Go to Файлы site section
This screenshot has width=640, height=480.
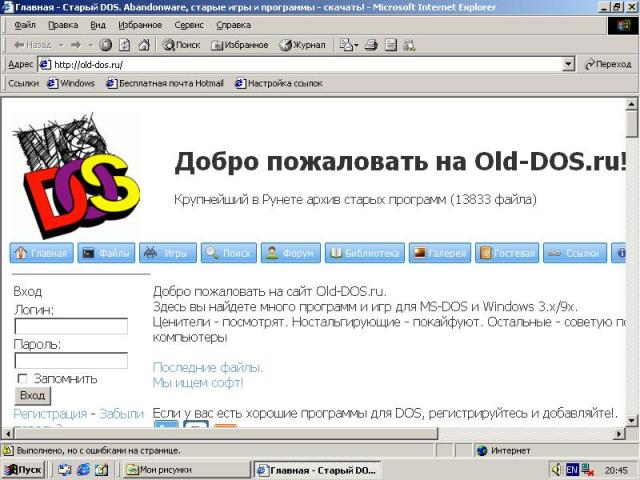106,253
